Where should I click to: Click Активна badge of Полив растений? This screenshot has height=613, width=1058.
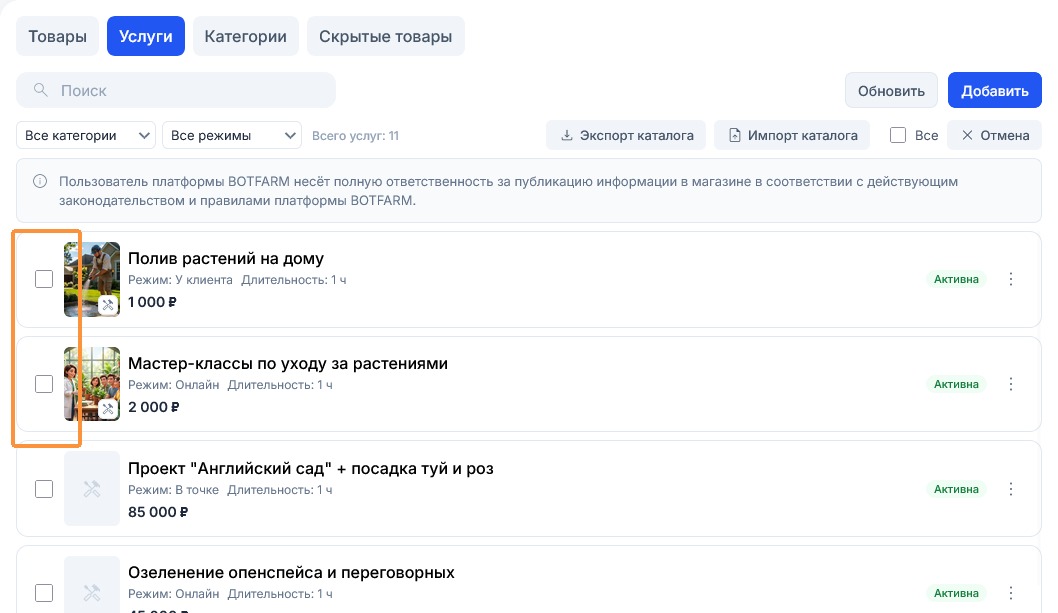pos(956,279)
